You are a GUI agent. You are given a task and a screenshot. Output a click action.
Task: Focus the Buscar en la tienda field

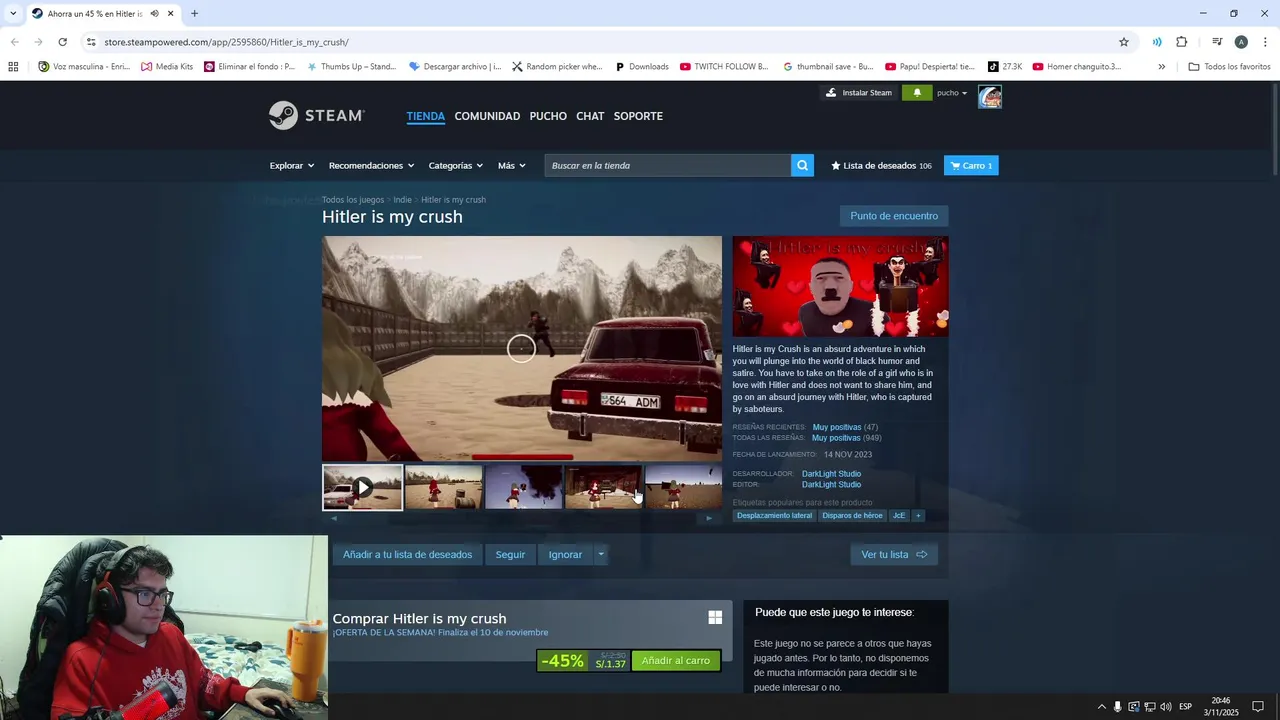click(x=667, y=166)
